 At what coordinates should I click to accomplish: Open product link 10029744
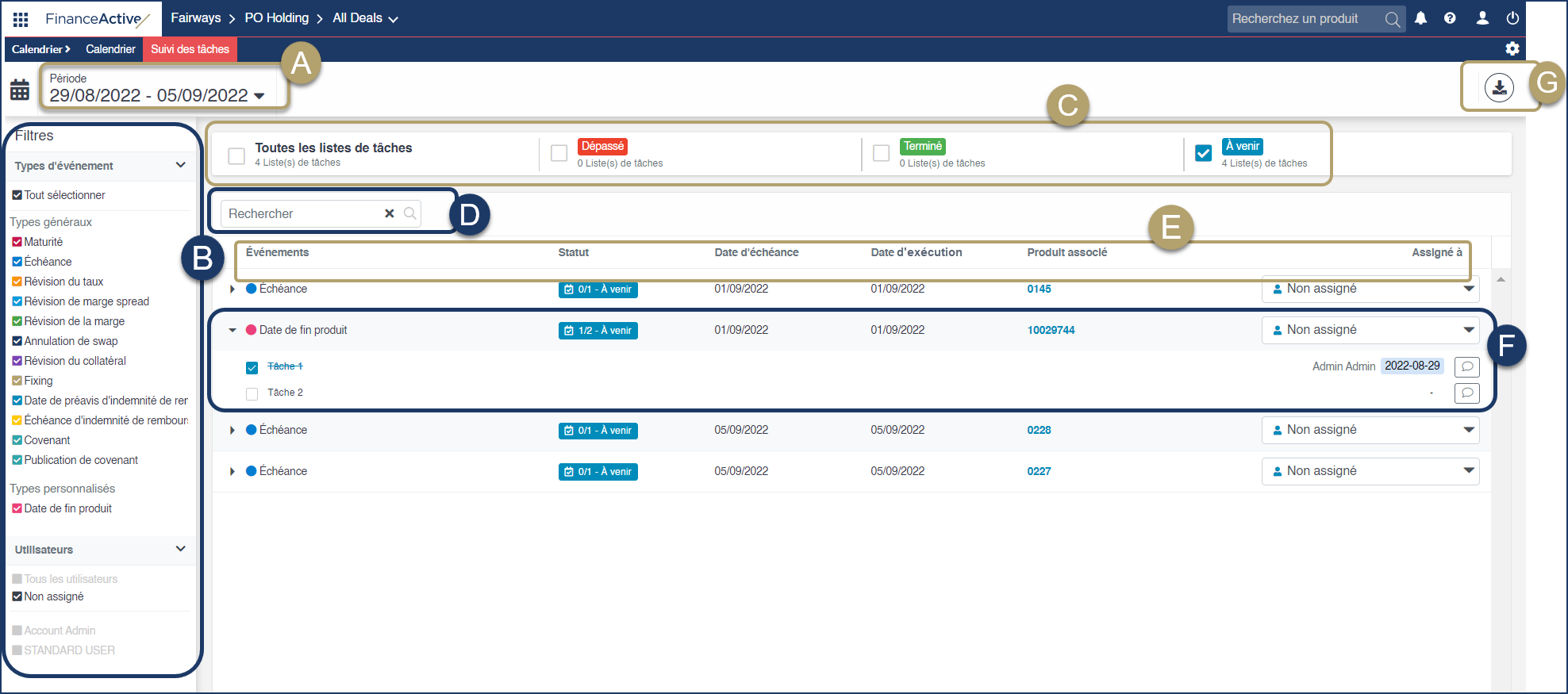point(1051,330)
